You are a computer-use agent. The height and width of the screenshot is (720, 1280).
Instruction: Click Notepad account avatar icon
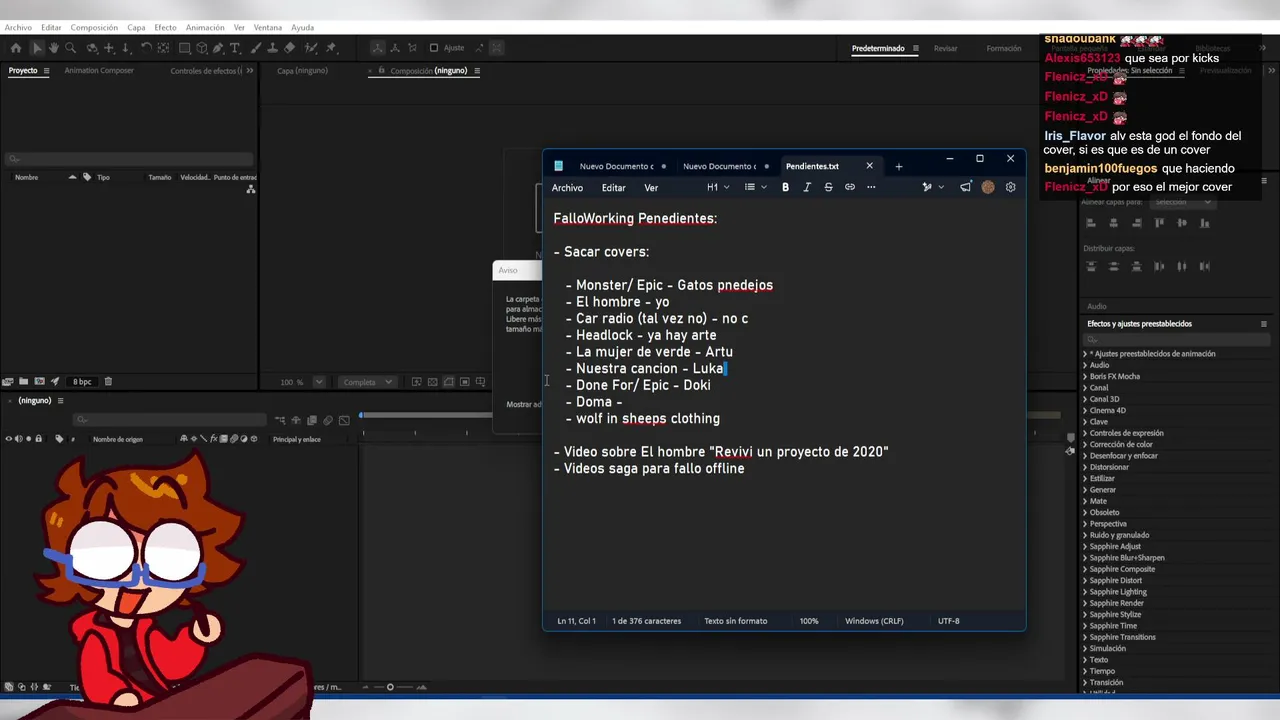tap(988, 187)
